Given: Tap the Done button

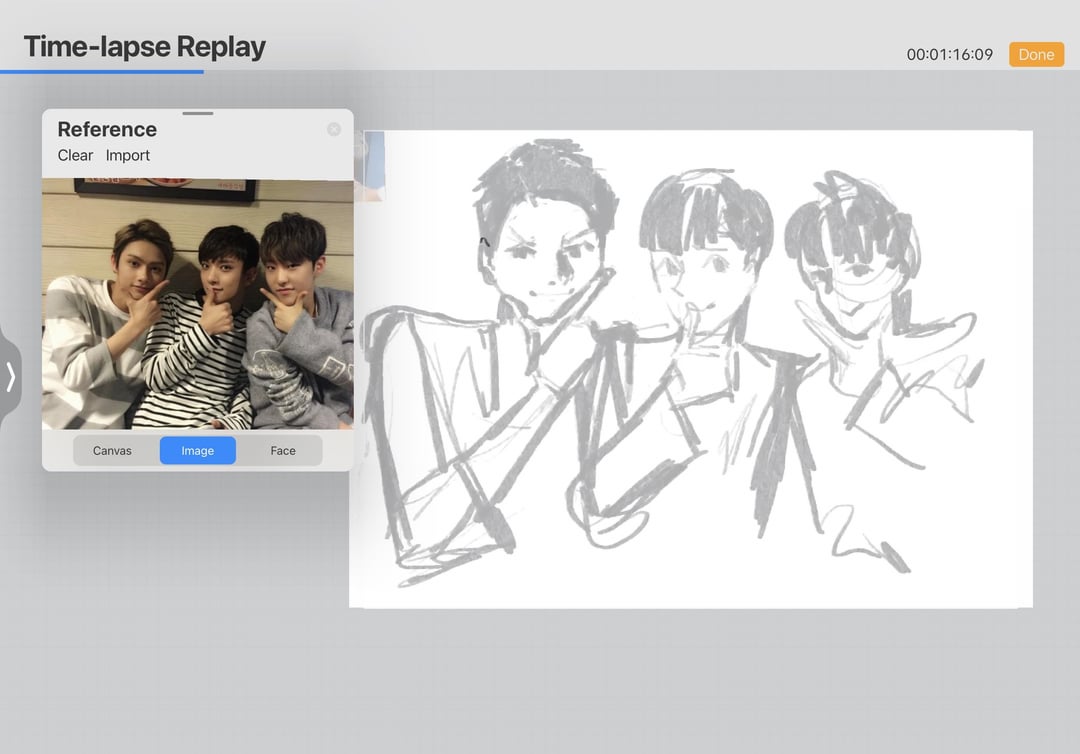Looking at the screenshot, I should tap(1036, 54).
